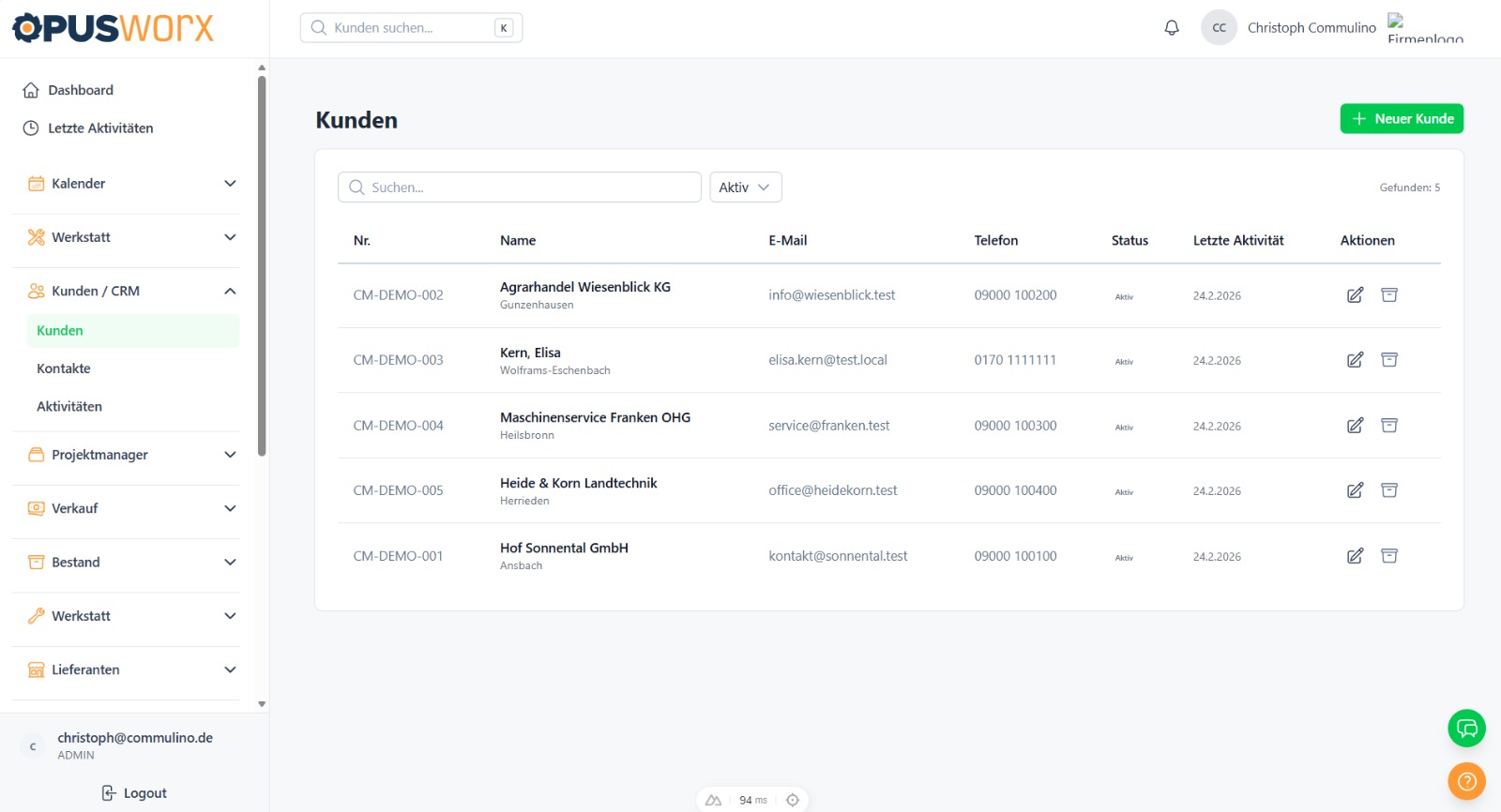Expand the Projektmanager section
This screenshot has height=812, width=1501.
[x=133, y=455]
